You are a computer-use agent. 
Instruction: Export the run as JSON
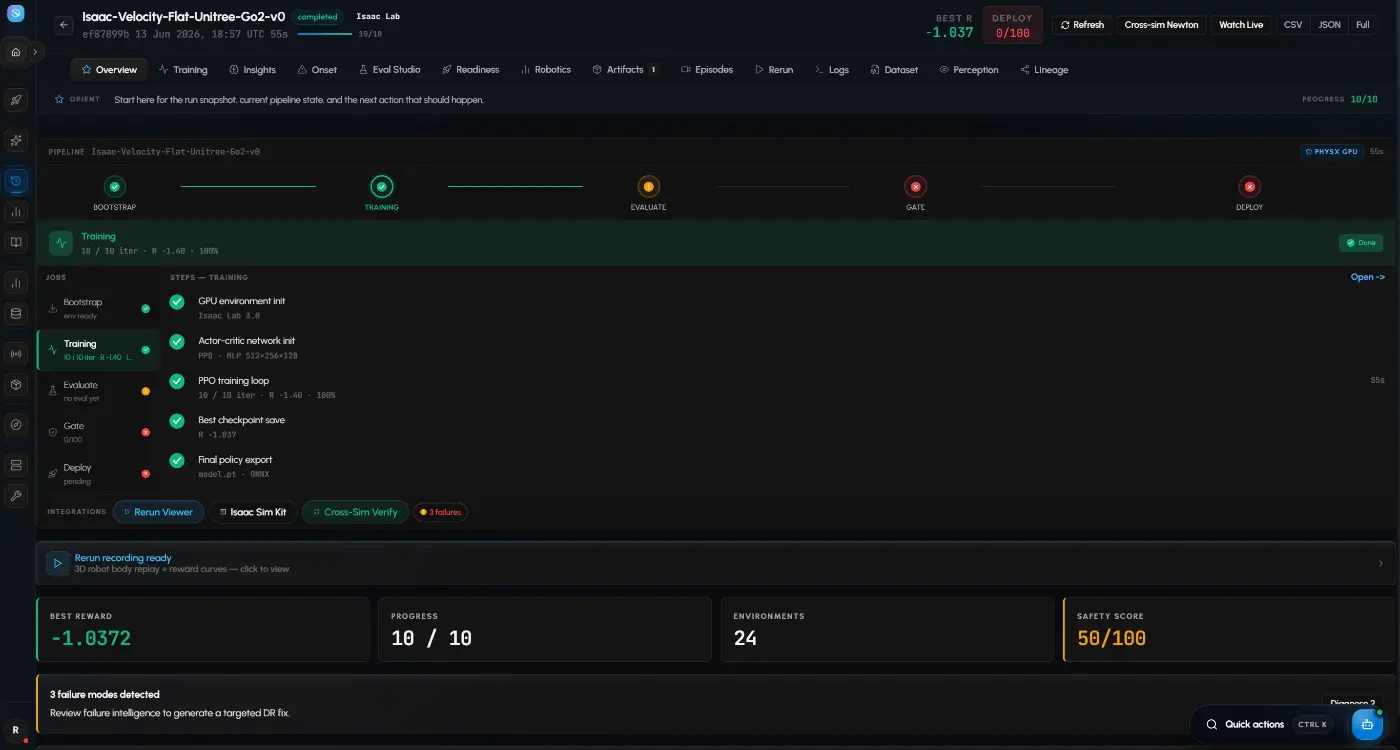1329,25
